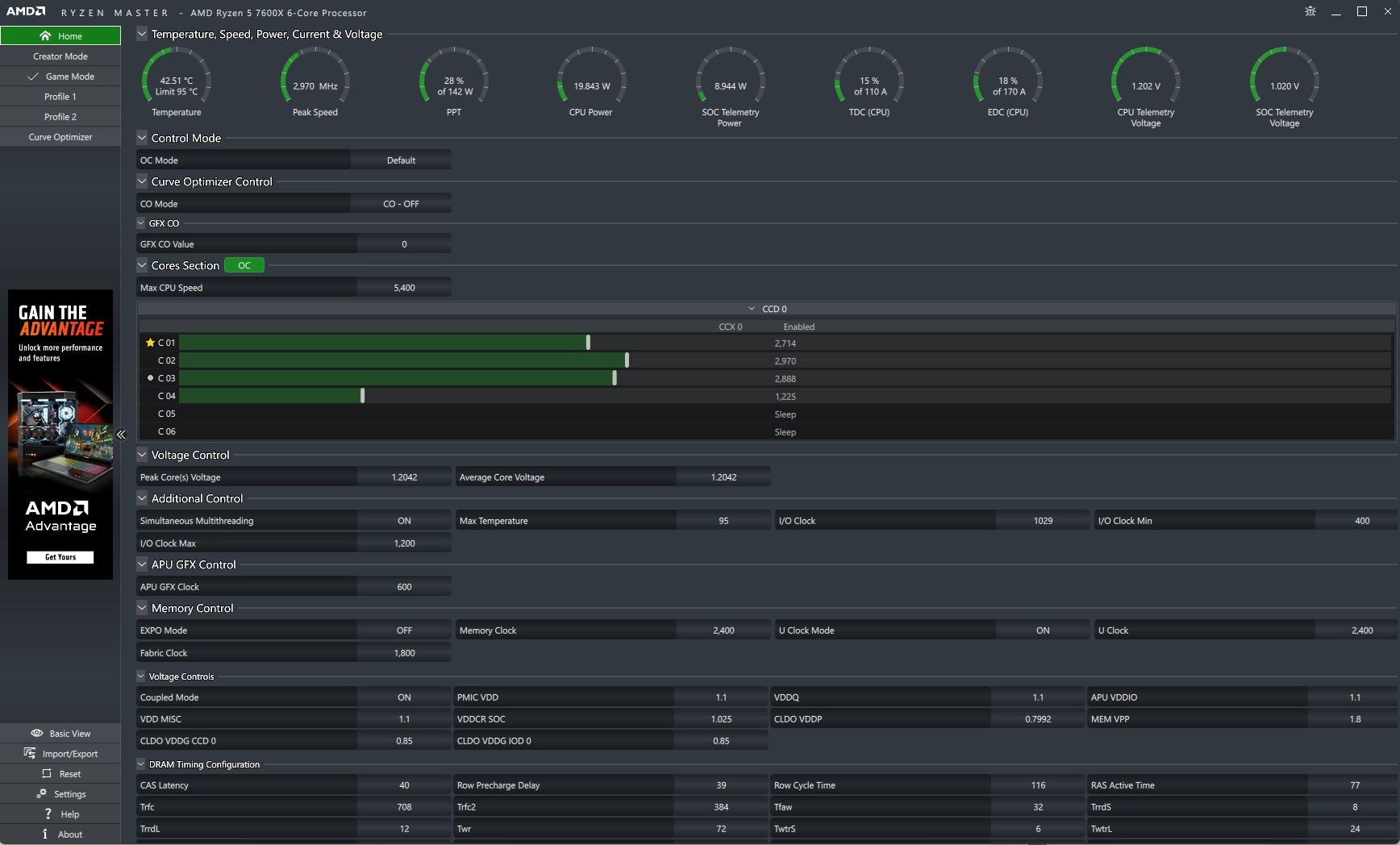Click the Fabric Clock 1,800 value
The height and width of the screenshot is (845, 1400).
tap(404, 653)
